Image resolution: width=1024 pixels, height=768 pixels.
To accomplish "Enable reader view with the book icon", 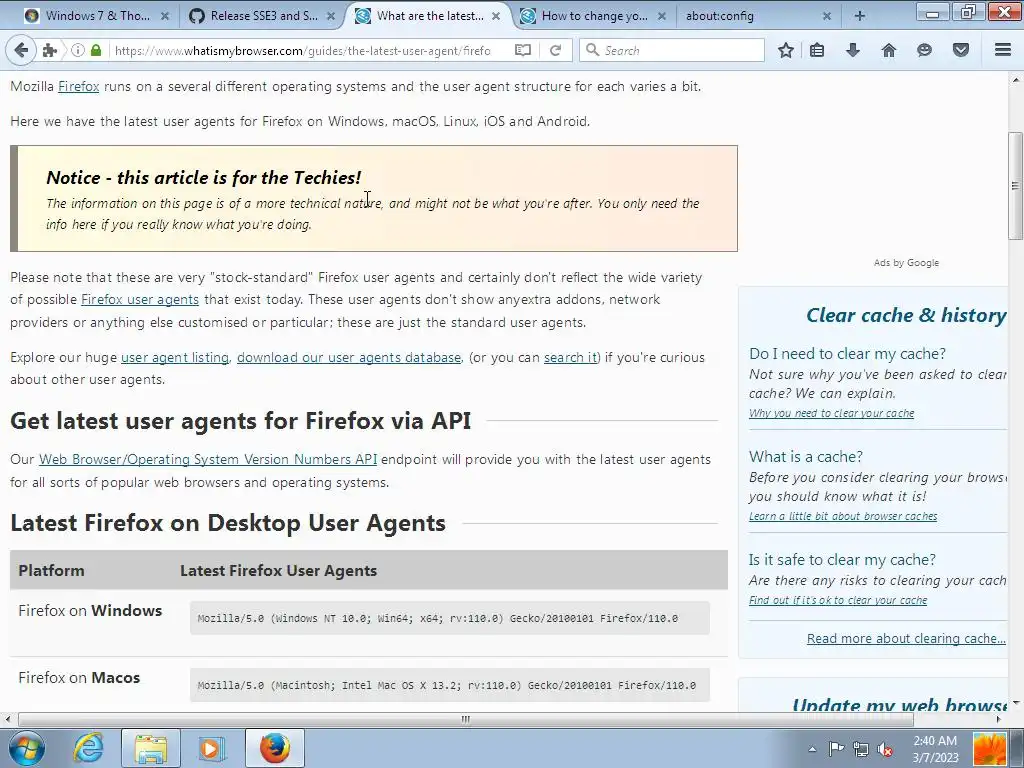I will pyautogui.click(x=522, y=50).
